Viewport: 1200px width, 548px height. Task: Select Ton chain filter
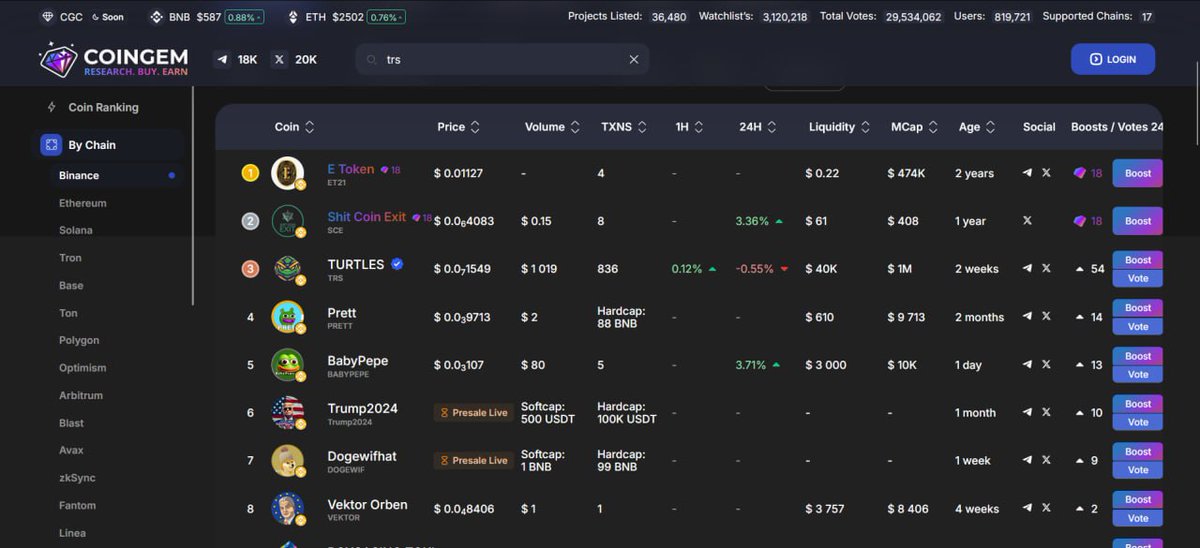(68, 313)
